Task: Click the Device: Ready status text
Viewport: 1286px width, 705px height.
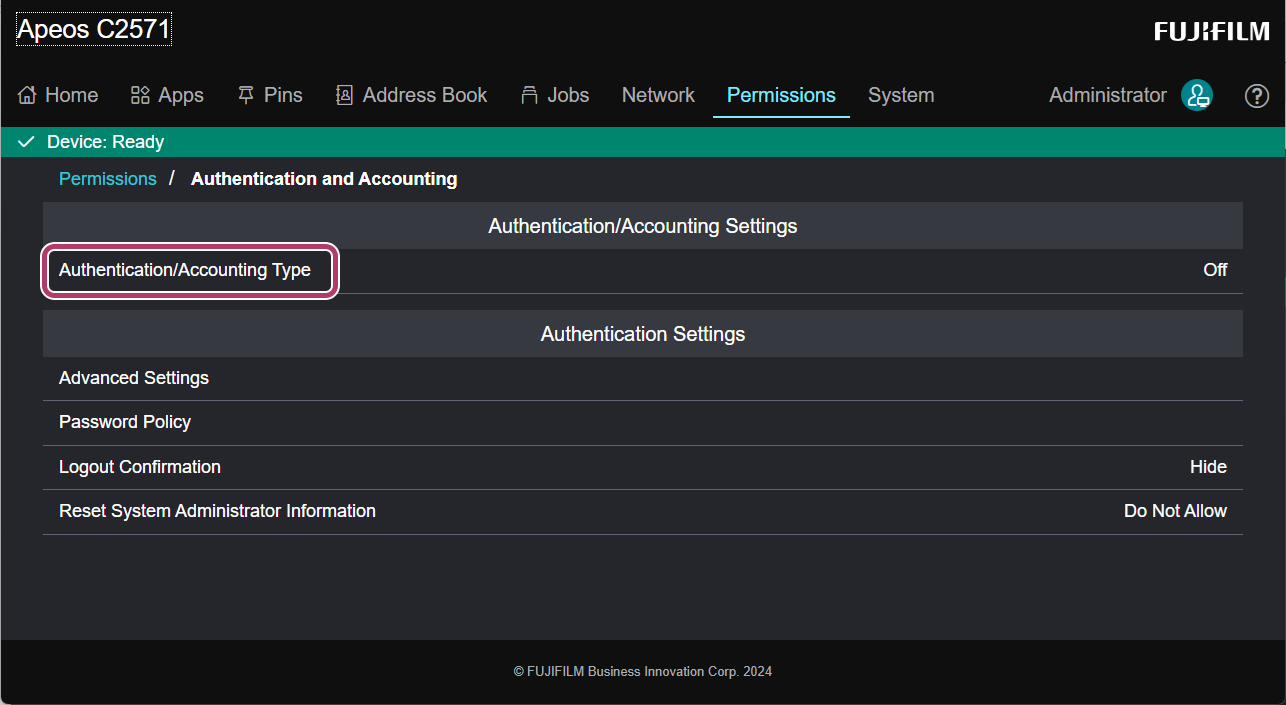Action: (x=105, y=142)
